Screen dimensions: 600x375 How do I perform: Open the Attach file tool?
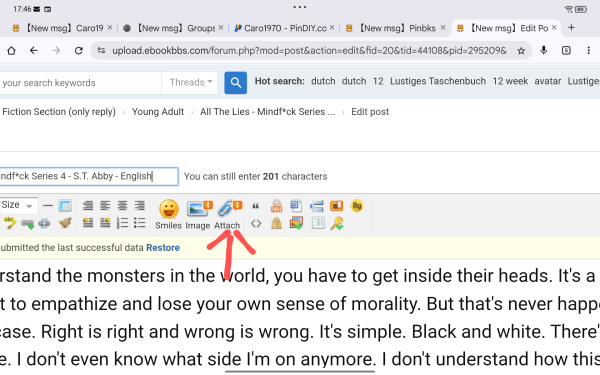click(228, 214)
